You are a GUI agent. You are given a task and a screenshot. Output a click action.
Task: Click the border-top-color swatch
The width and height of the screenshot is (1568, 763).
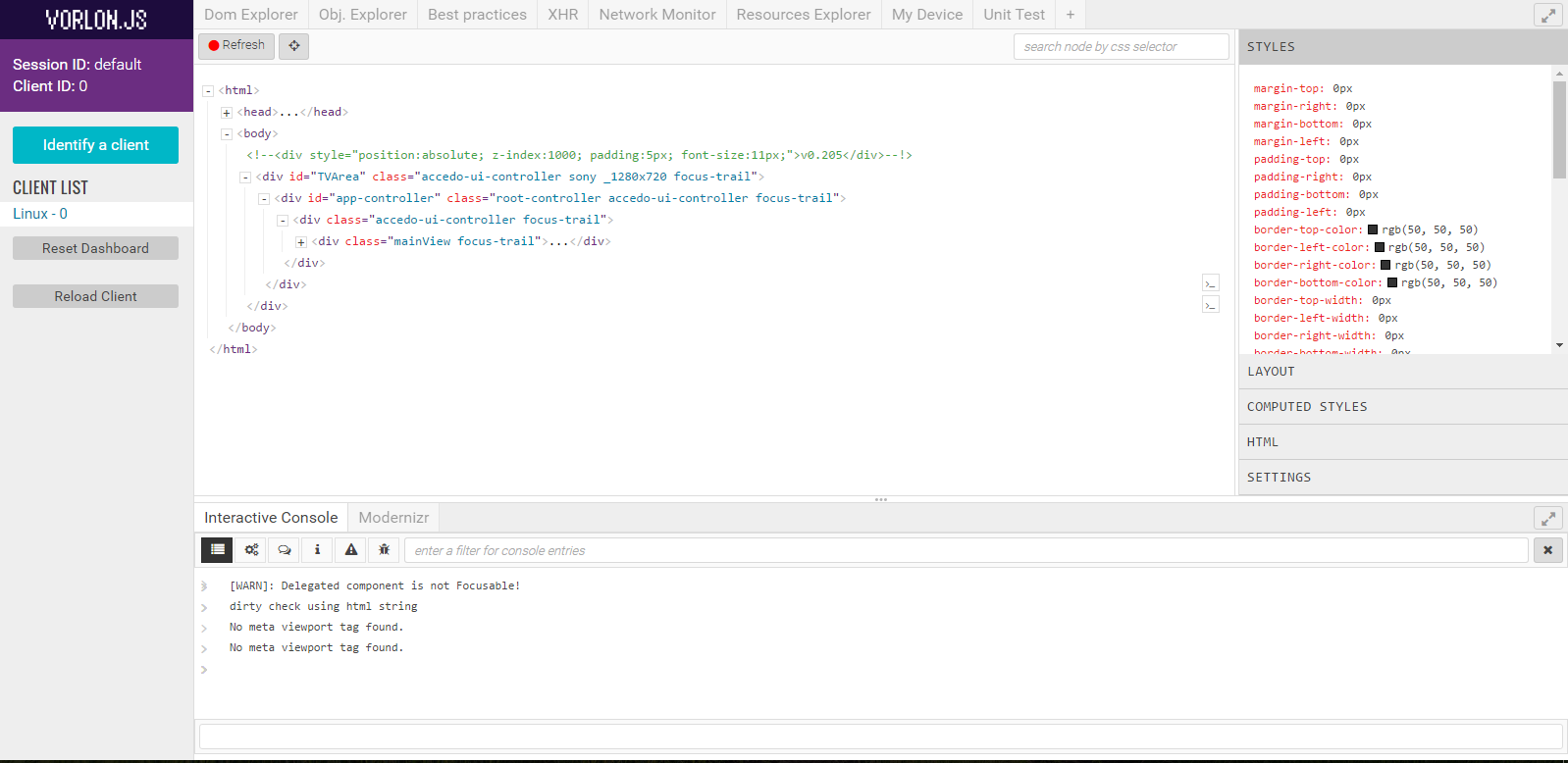(x=1373, y=229)
